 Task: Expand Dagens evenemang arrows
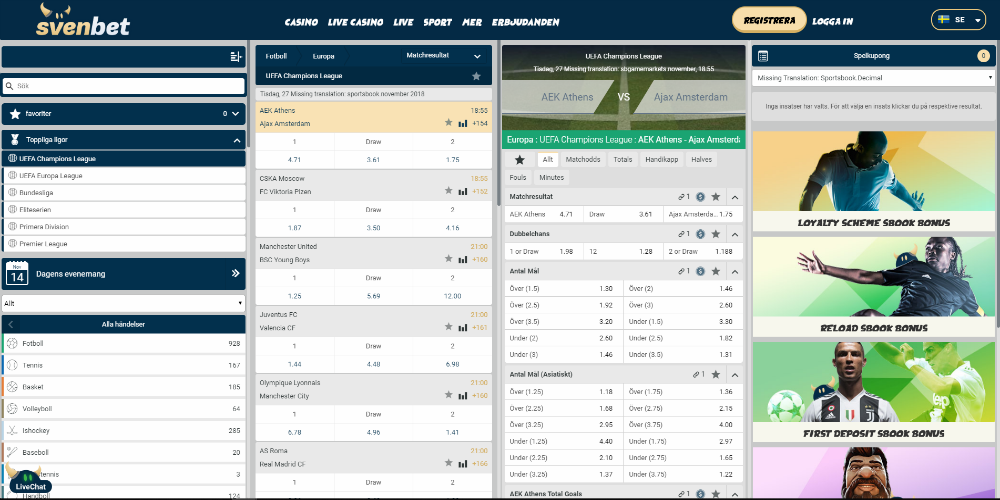pyautogui.click(x=235, y=274)
